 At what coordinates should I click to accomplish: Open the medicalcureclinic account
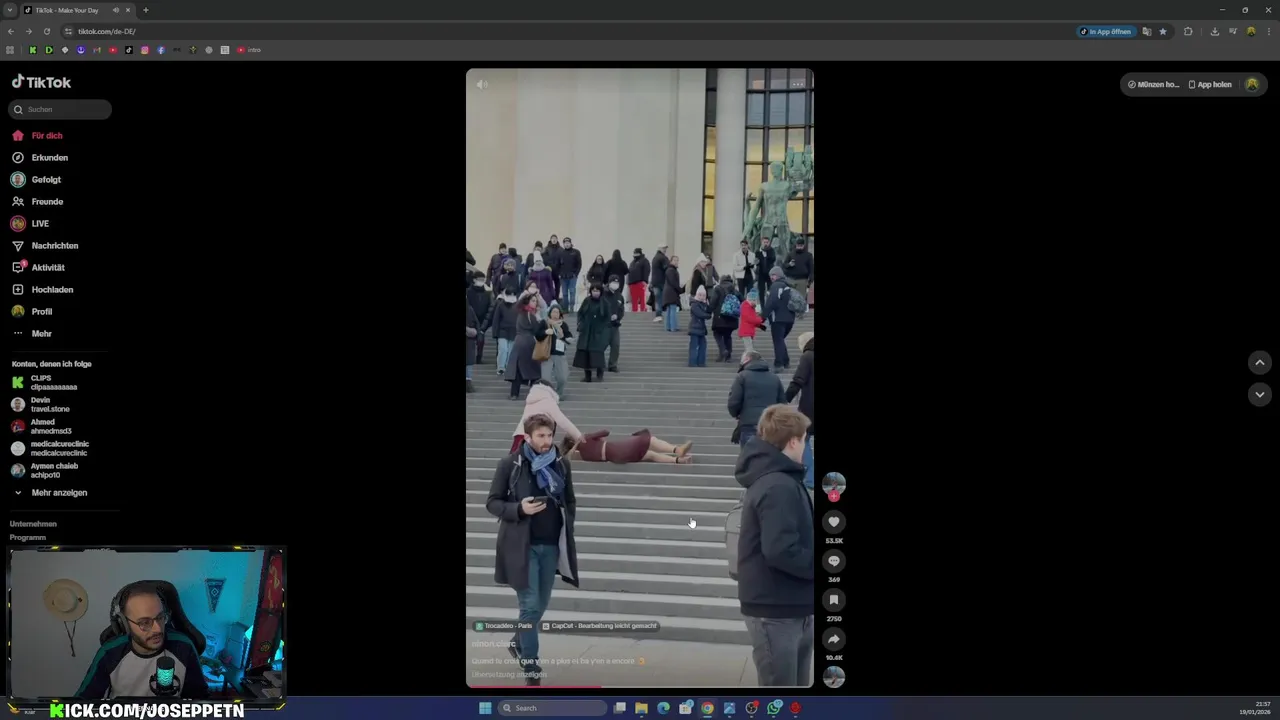(50, 448)
